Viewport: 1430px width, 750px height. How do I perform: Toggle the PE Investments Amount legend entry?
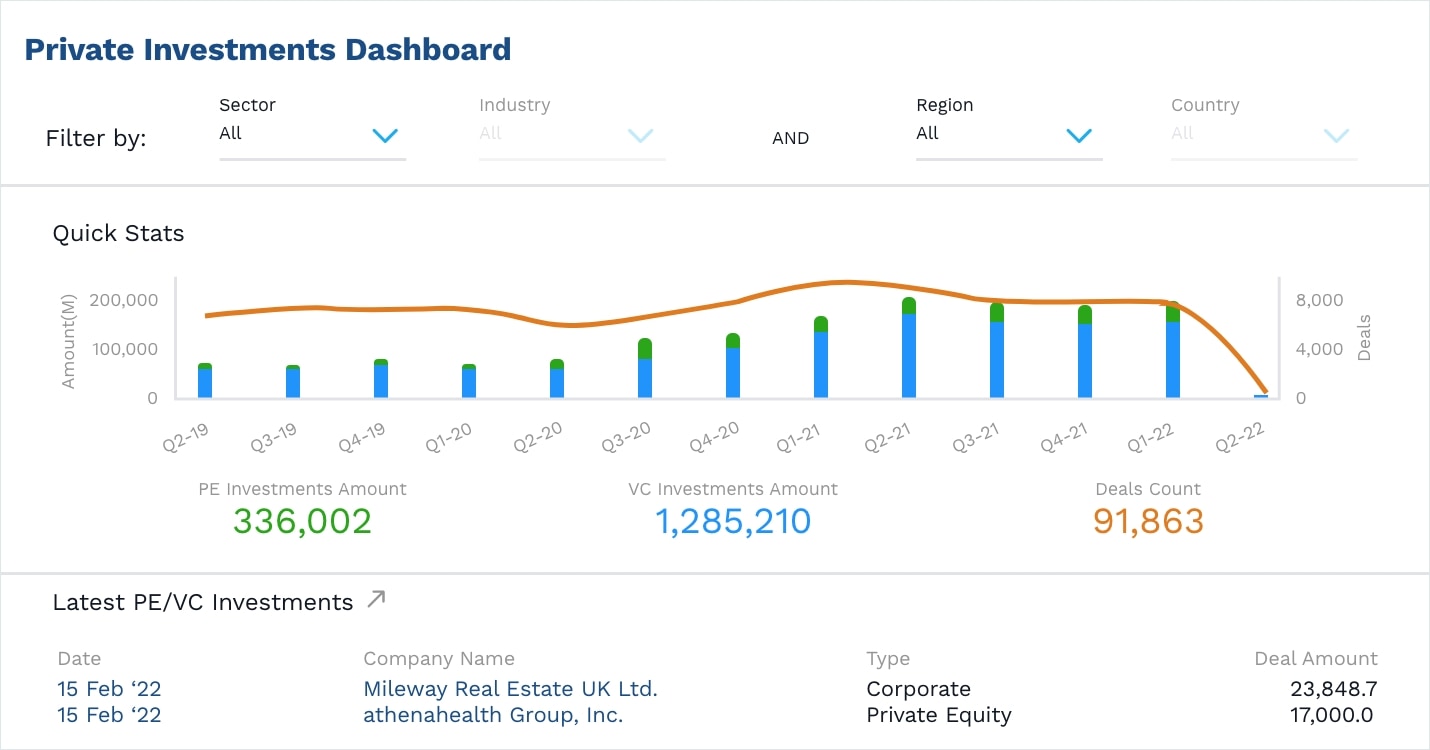pyautogui.click(x=303, y=489)
